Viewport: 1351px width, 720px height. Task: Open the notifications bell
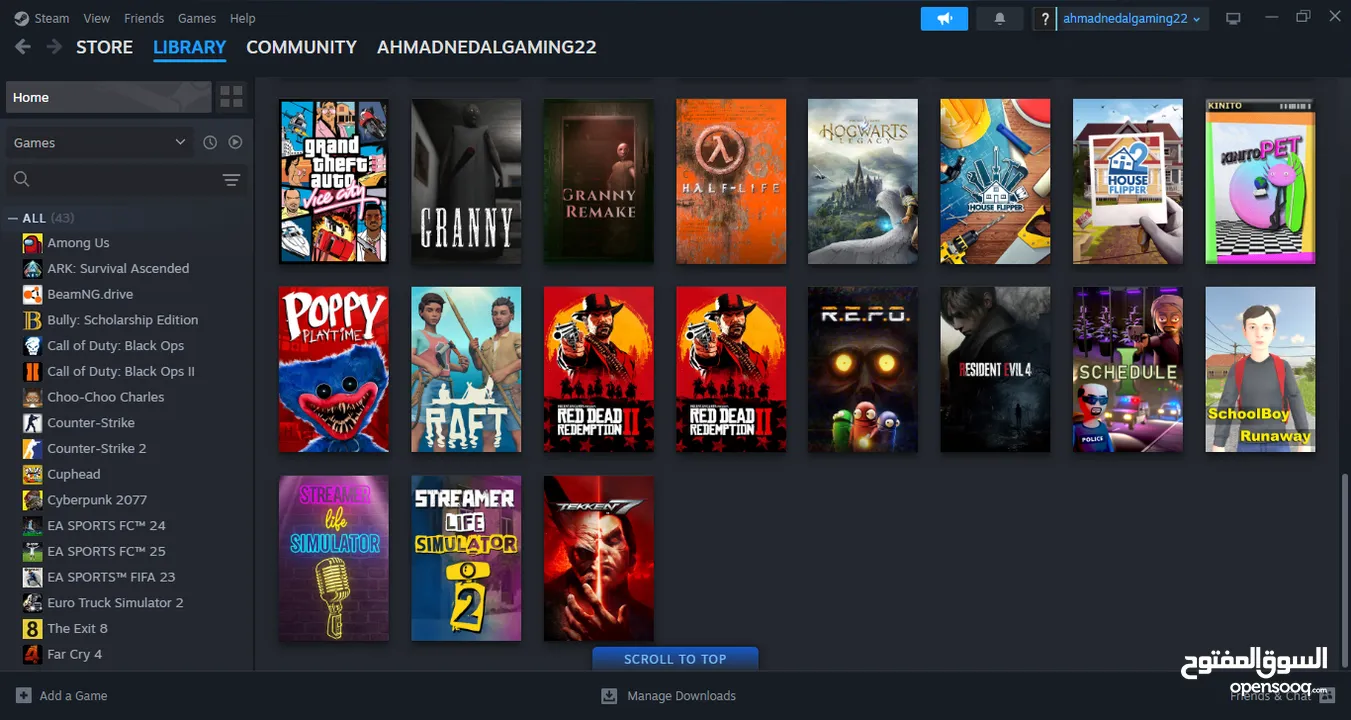click(998, 19)
